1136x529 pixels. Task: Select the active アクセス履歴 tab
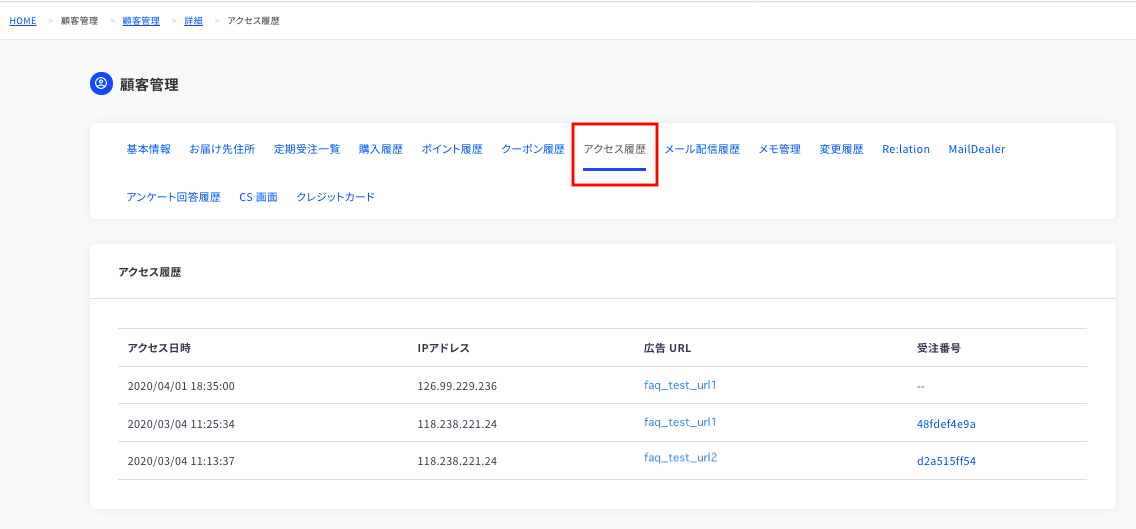coord(614,149)
